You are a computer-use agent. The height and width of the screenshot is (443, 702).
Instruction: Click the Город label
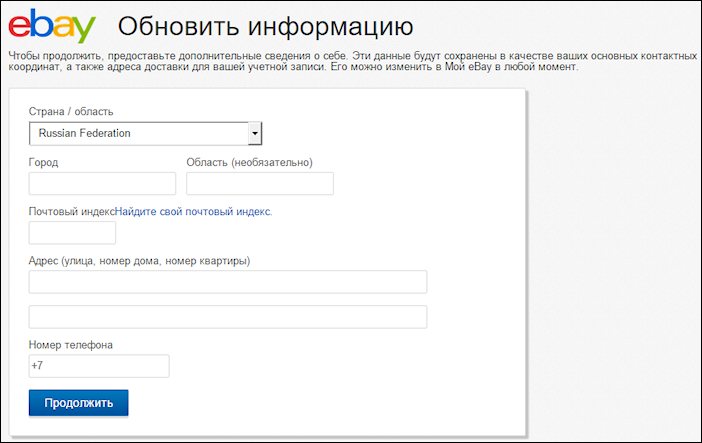(43, 162)
